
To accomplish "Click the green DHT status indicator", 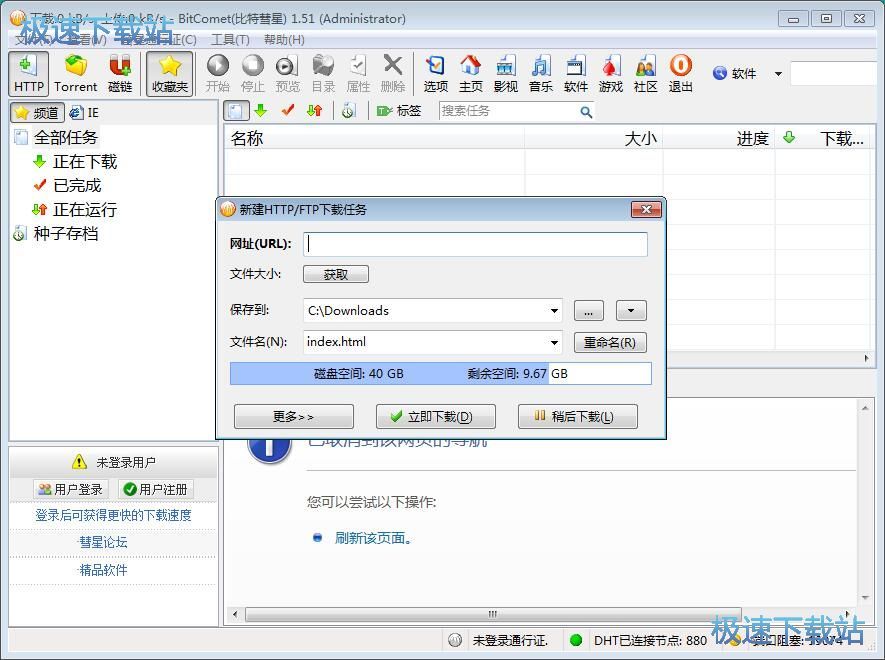I will pos(576,640).
